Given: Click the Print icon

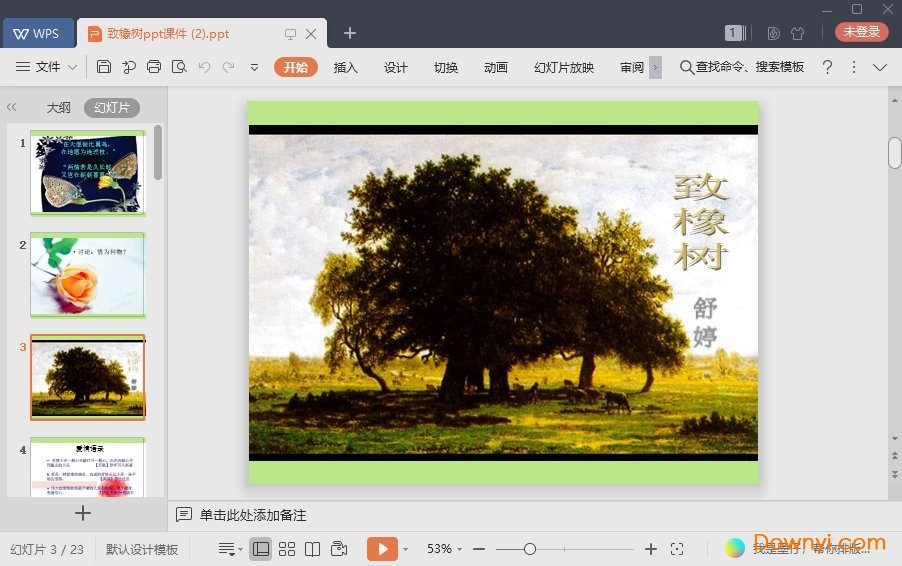Looking at the screenshot, I should click(154, 67).
